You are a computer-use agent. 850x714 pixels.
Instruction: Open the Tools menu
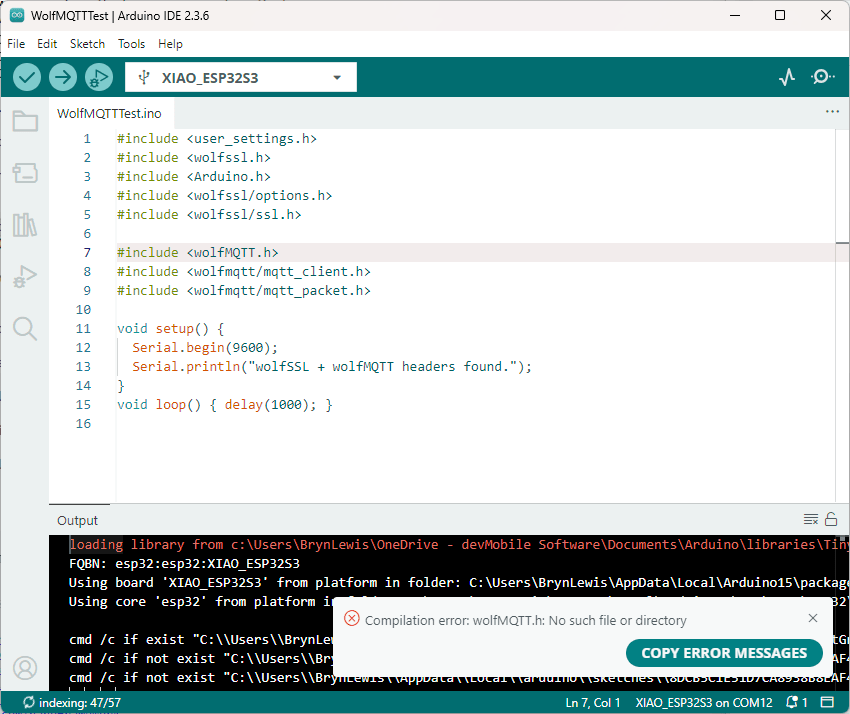point(131,44)
